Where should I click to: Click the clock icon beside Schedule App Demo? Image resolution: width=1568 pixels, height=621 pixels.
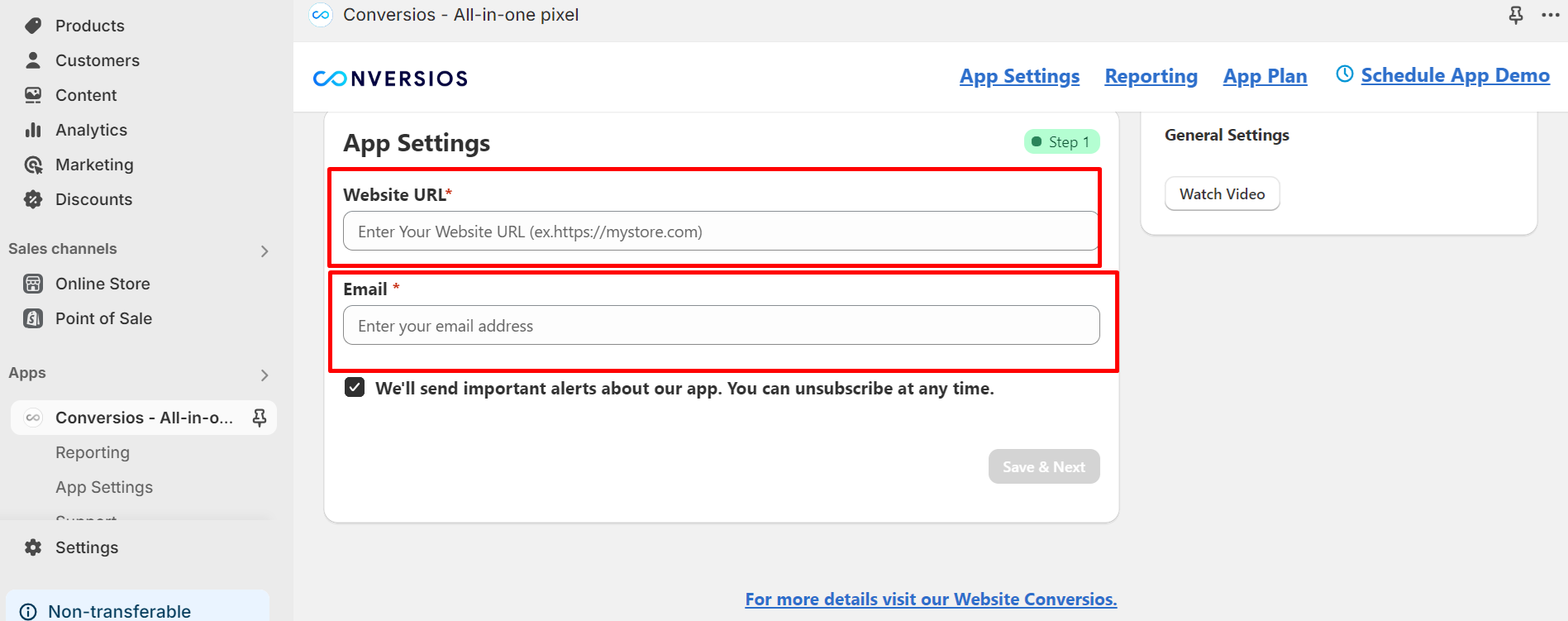point(1345,74)
